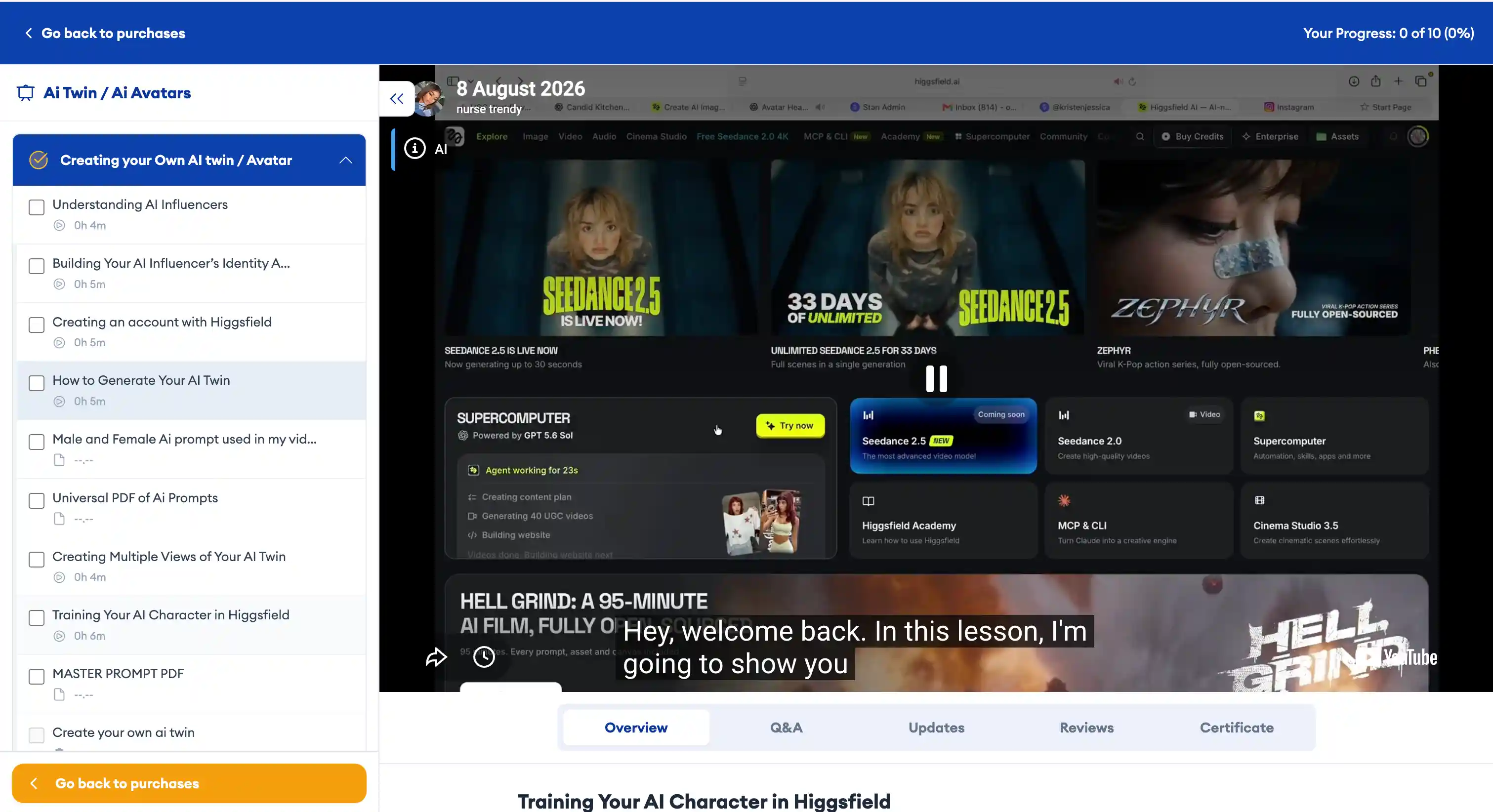
Task: Click the Ai Twin / Ai Avatars course title
Action: tap(117, 93)
